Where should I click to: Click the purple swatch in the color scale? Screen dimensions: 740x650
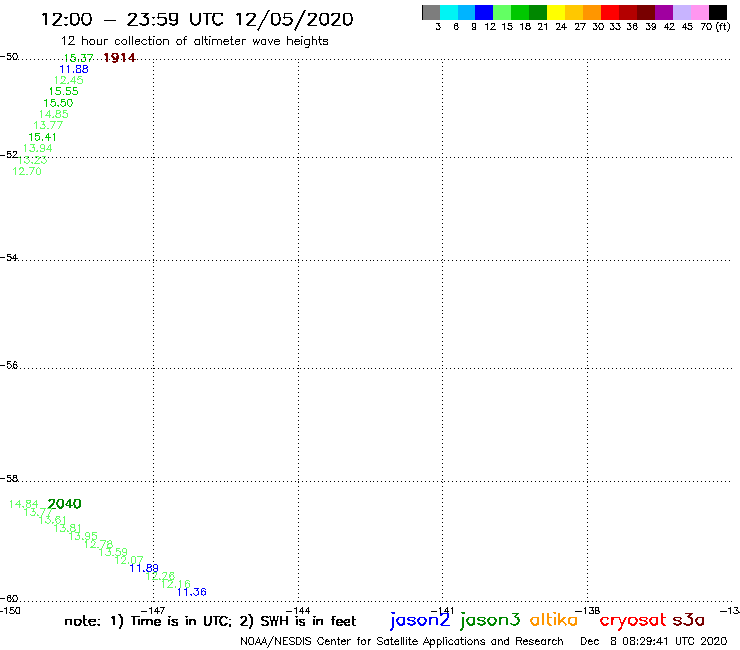664,12
